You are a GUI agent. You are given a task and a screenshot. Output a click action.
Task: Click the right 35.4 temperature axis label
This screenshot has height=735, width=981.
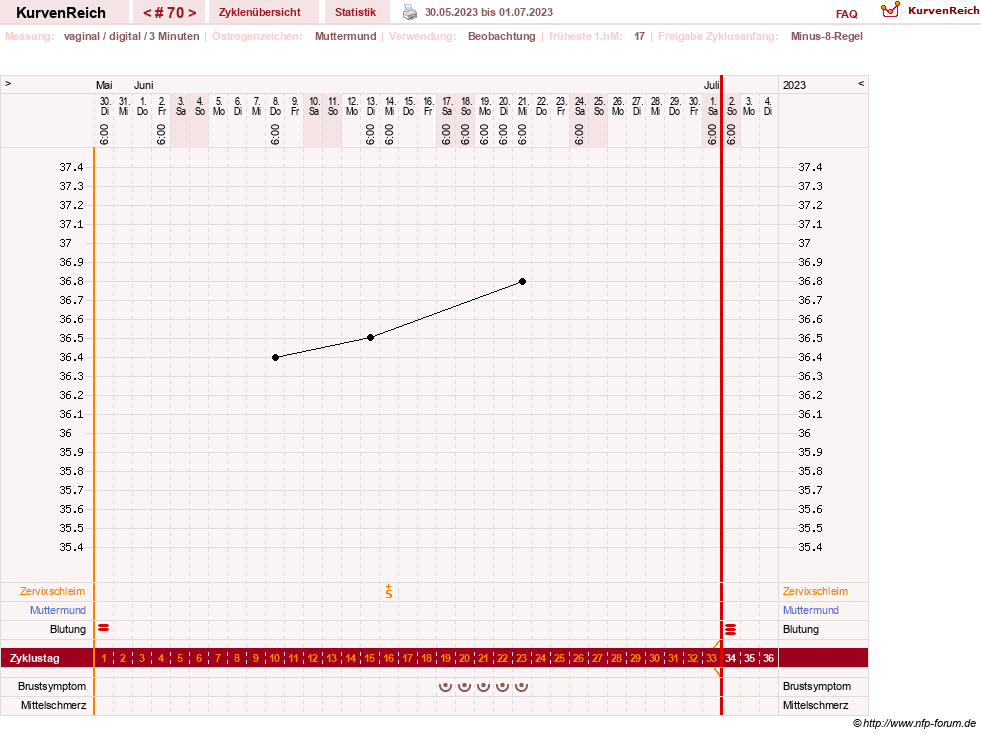tap(810, 547)
